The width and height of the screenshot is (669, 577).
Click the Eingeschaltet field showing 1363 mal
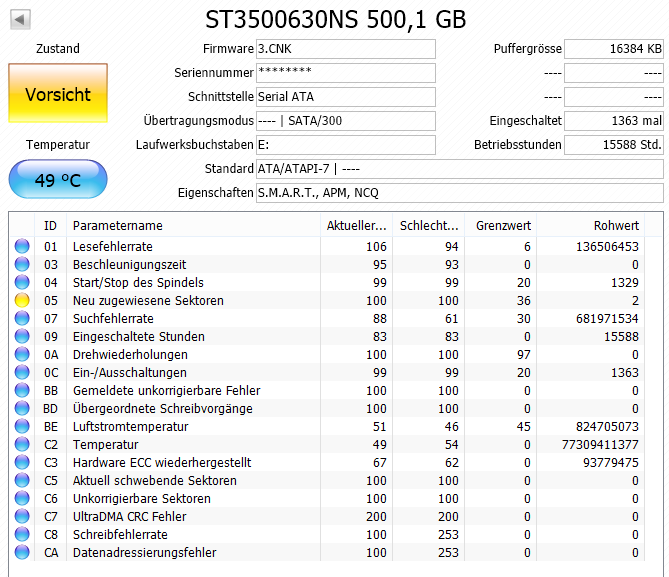(614, 121)
